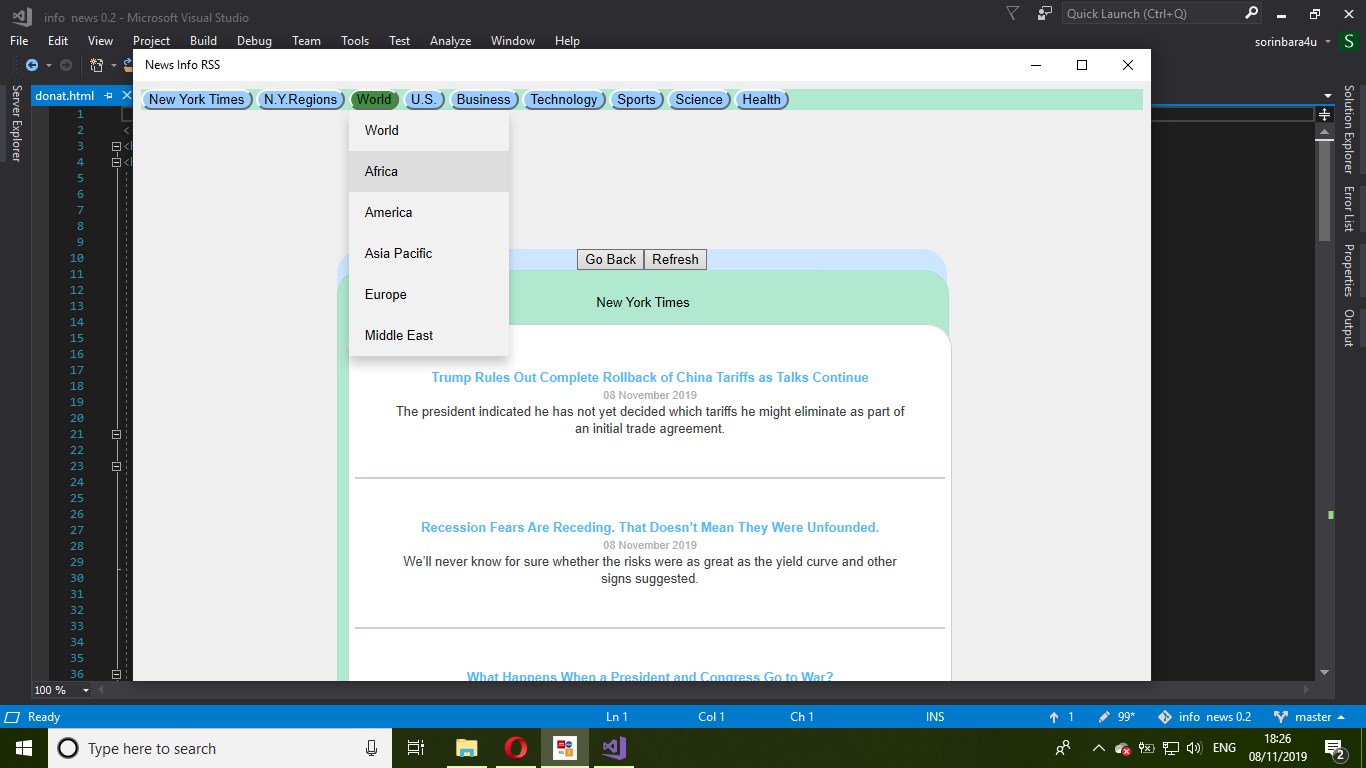Click the editor split window handle icon
This screenshot has width=1366, height=768.
point(1324,114)
